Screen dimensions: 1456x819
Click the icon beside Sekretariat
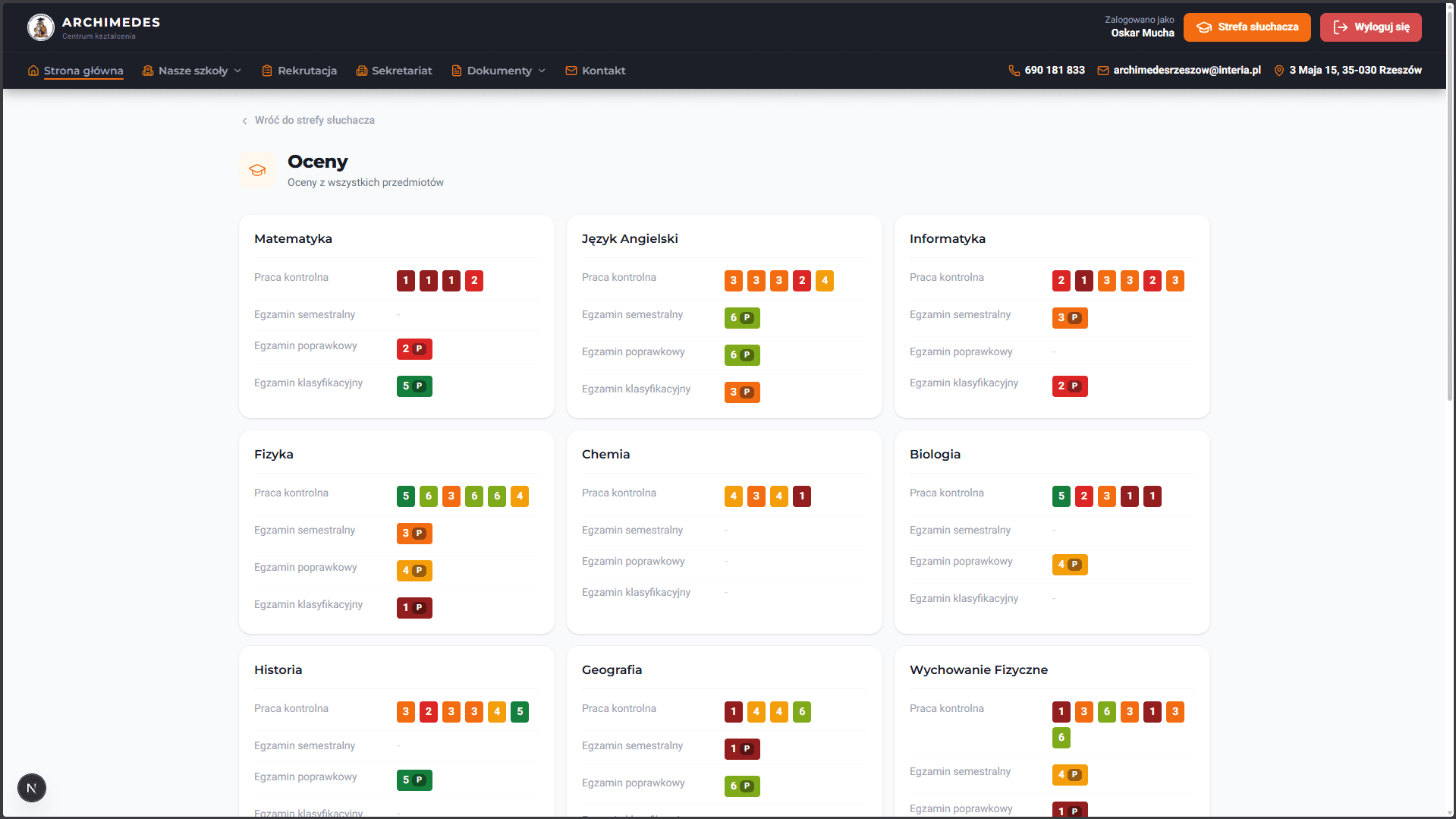362,71
